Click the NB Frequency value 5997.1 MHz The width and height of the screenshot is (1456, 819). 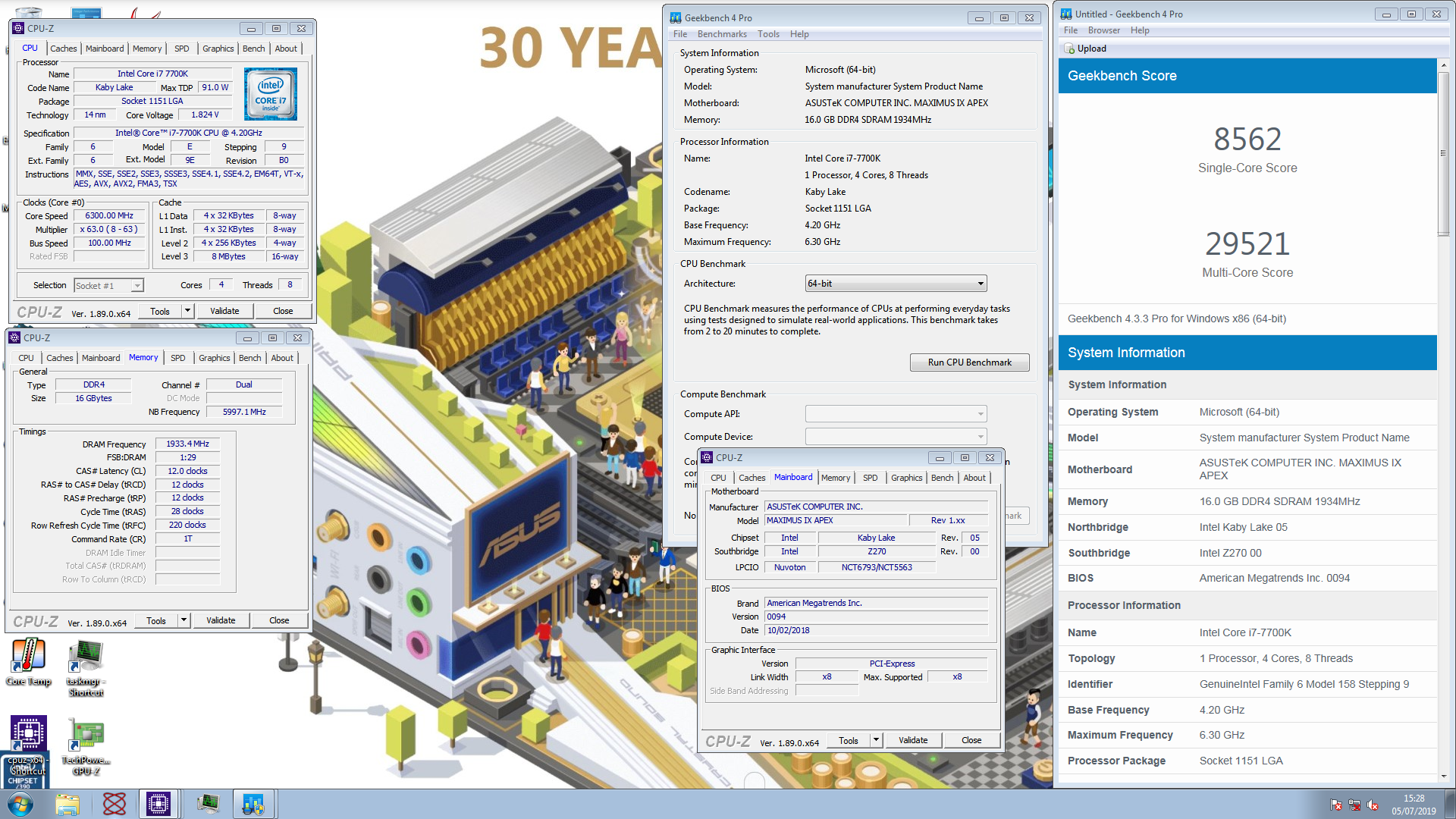pos(244,413)
